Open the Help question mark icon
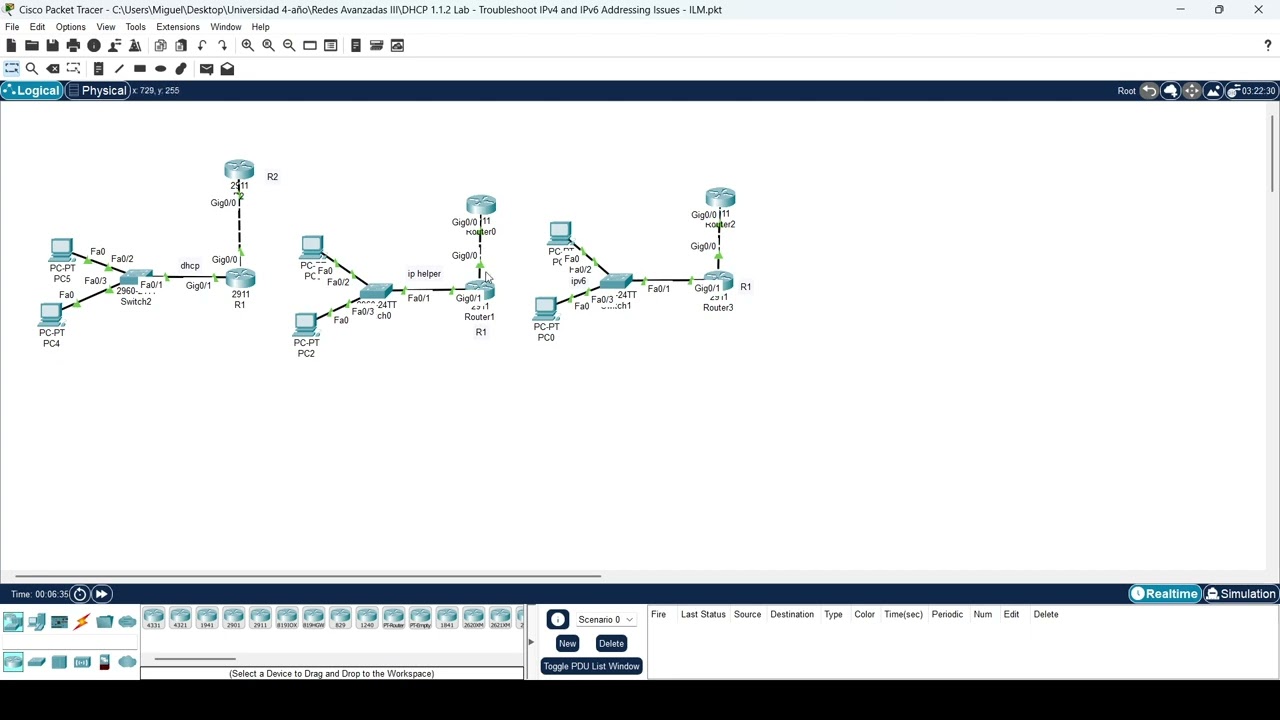This screenshot has height=720, width=1280. (1268, 45)
